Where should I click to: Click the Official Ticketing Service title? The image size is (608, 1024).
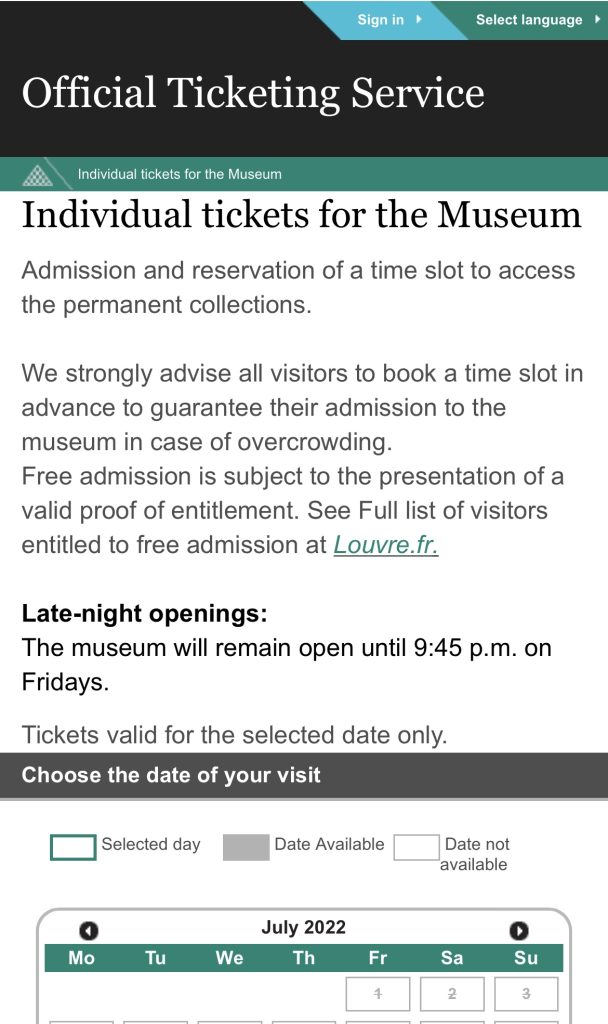click(253, 94)
